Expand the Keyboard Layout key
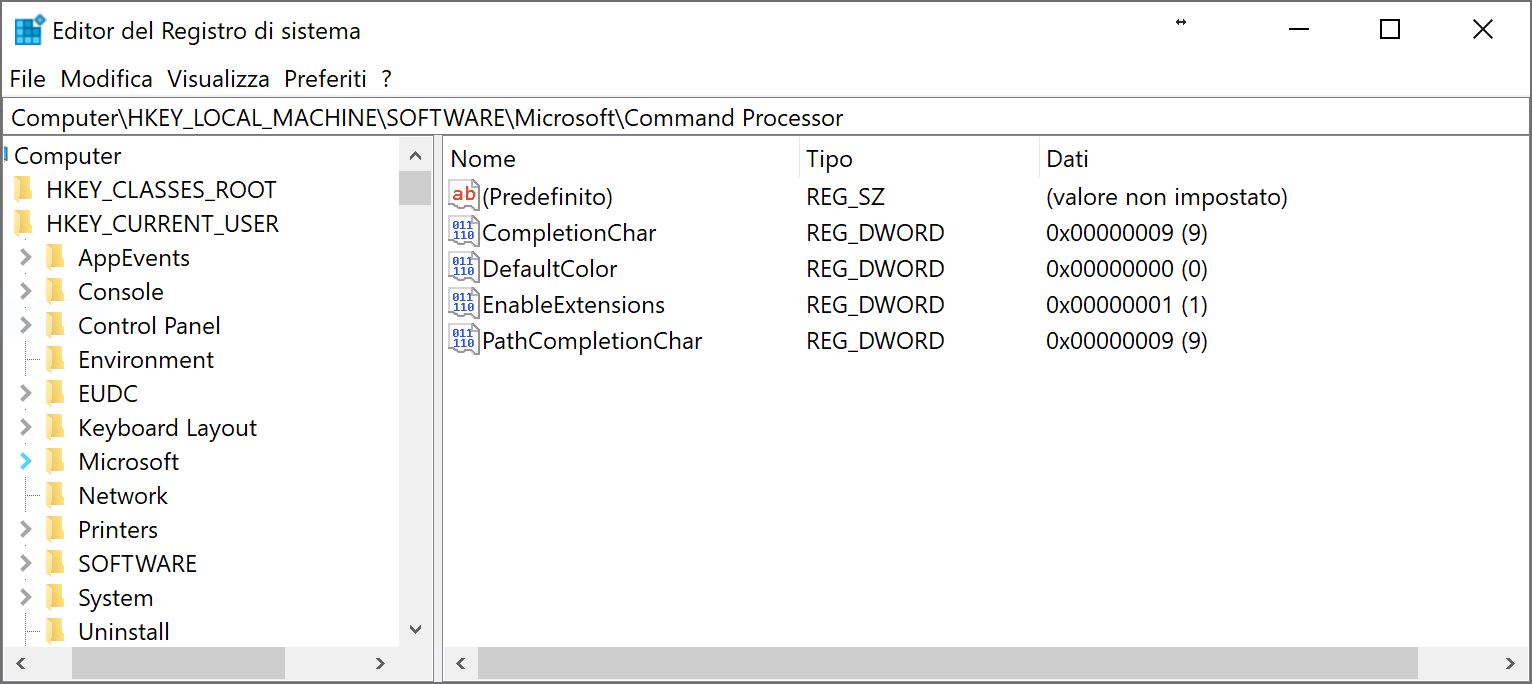The width and height of the screenshot is (1532, 684). pyautogui.click(x=26, y=428)
